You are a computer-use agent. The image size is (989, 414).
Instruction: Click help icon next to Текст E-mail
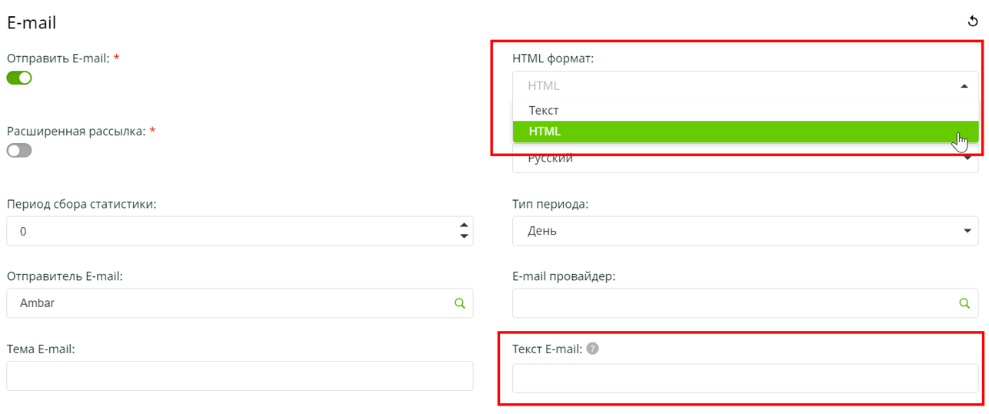(x=592, y=348)
